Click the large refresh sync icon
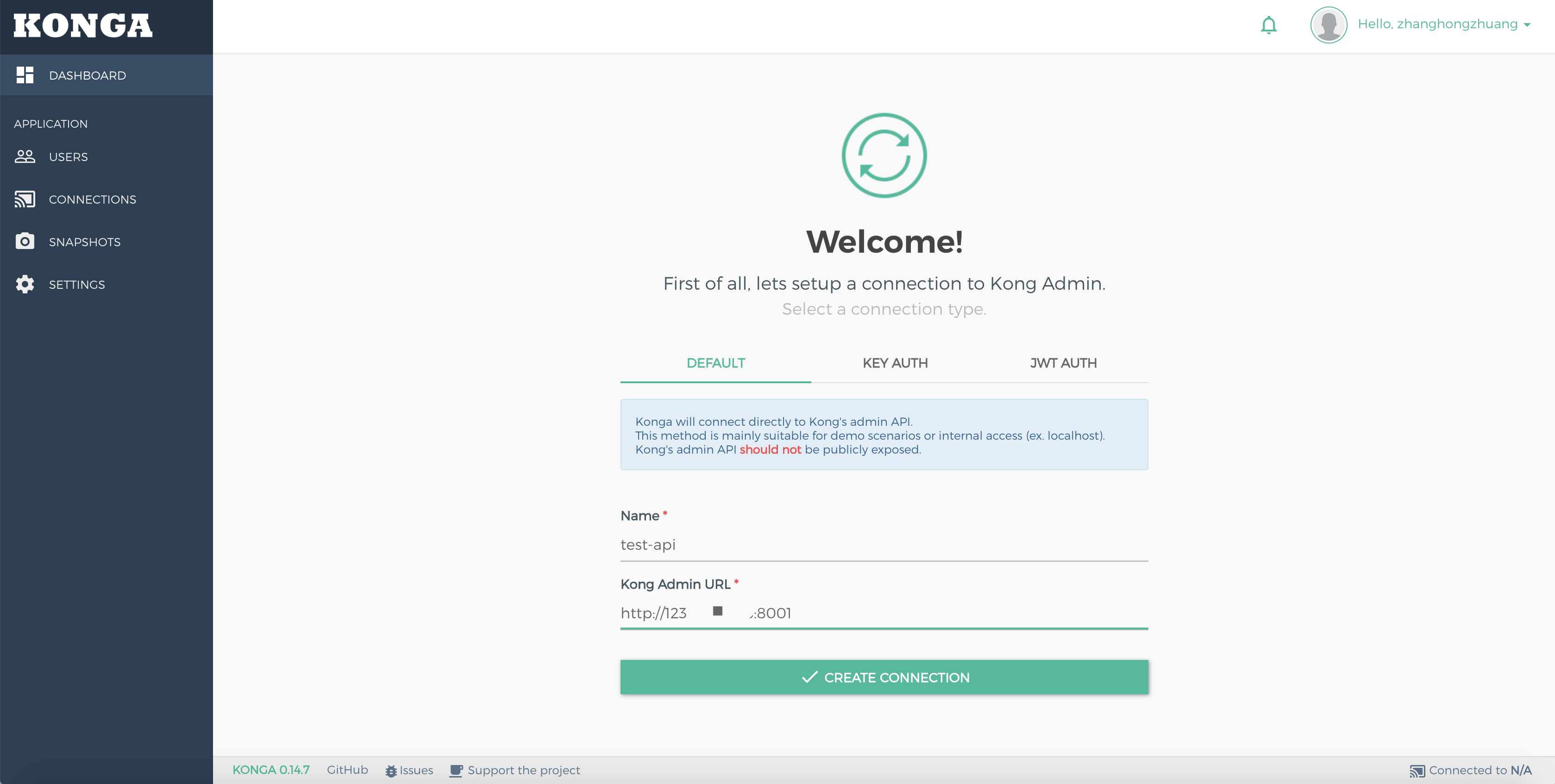Screen dimensions: 1555x784 pos(884,156)
